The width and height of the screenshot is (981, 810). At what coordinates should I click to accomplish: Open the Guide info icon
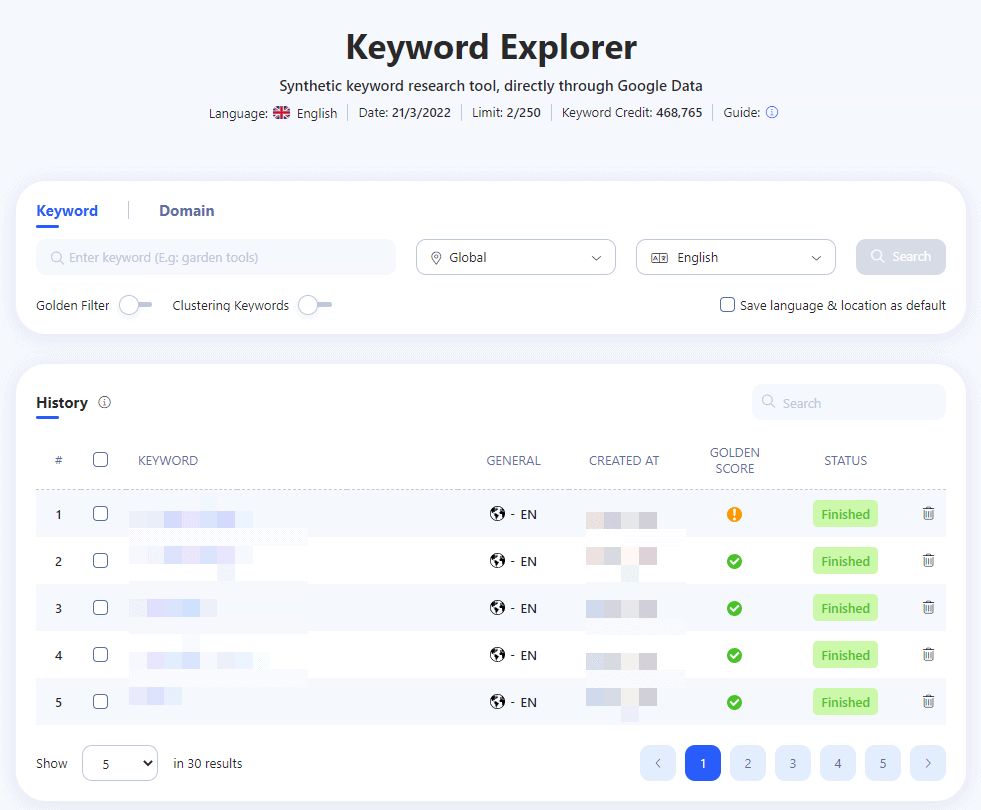pos(772,113)
